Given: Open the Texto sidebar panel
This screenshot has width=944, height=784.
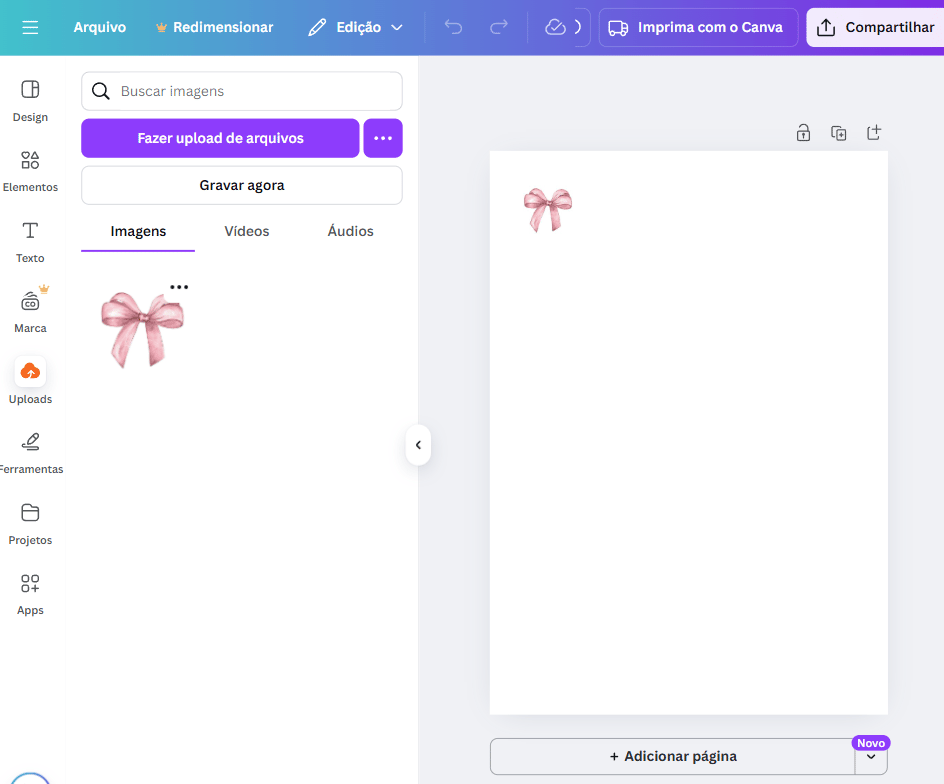Looking at the screenshot, I should coord(30,241).
